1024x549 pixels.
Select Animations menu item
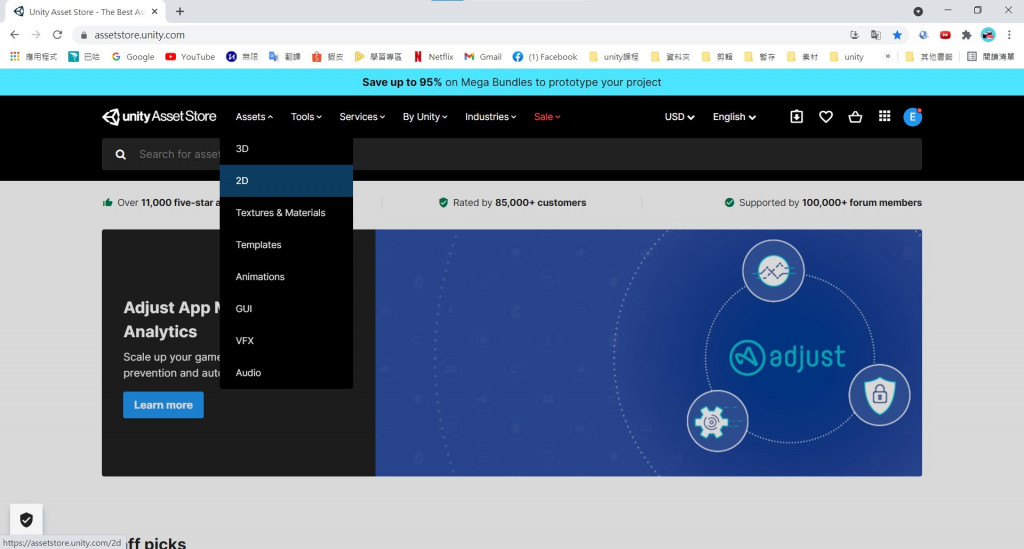286,277
